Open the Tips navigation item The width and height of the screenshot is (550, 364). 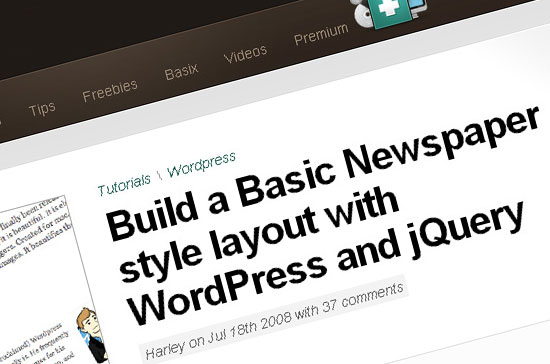[x=42, y=109]
